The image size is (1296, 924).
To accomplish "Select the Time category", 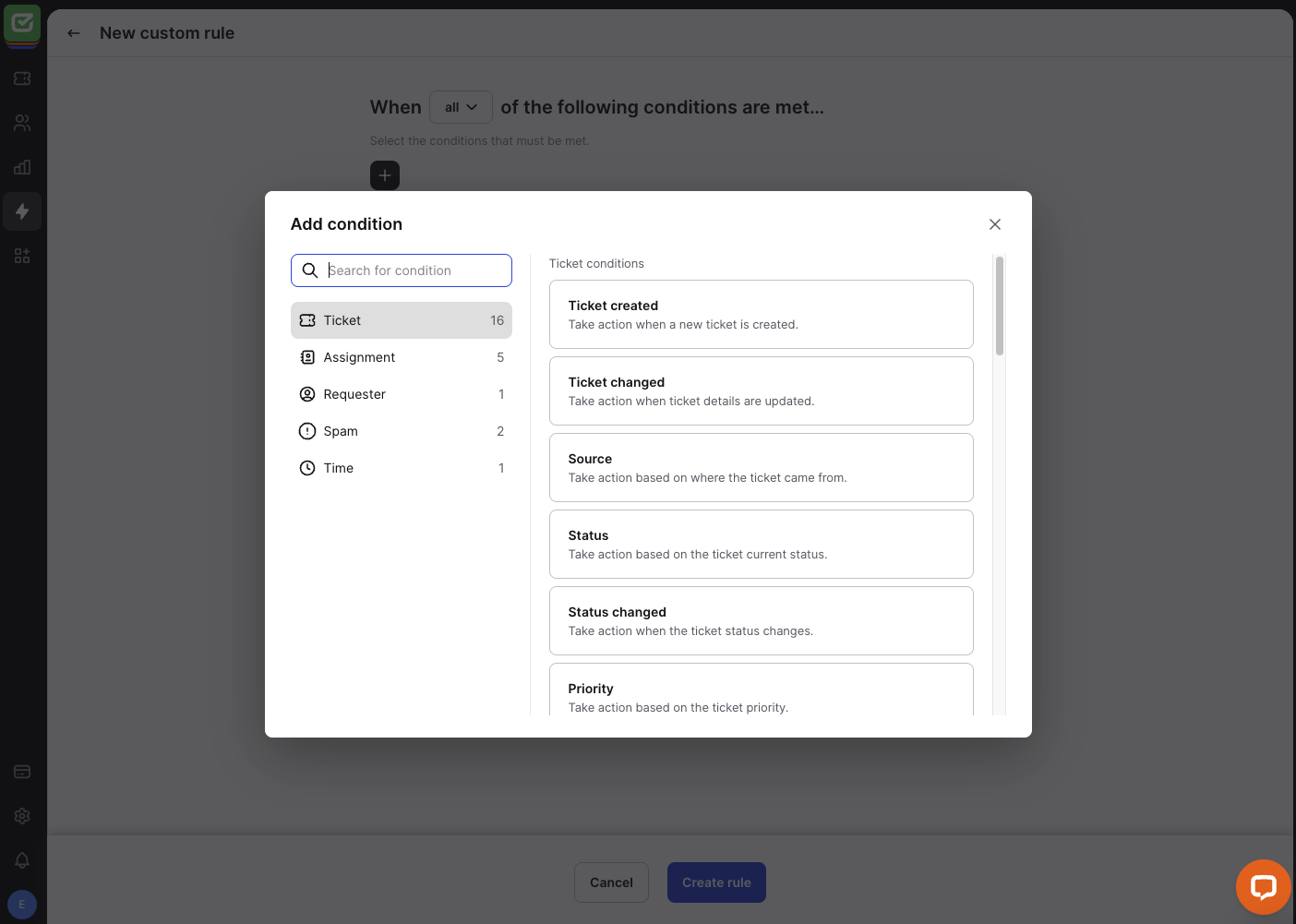I will coord(402,468).
